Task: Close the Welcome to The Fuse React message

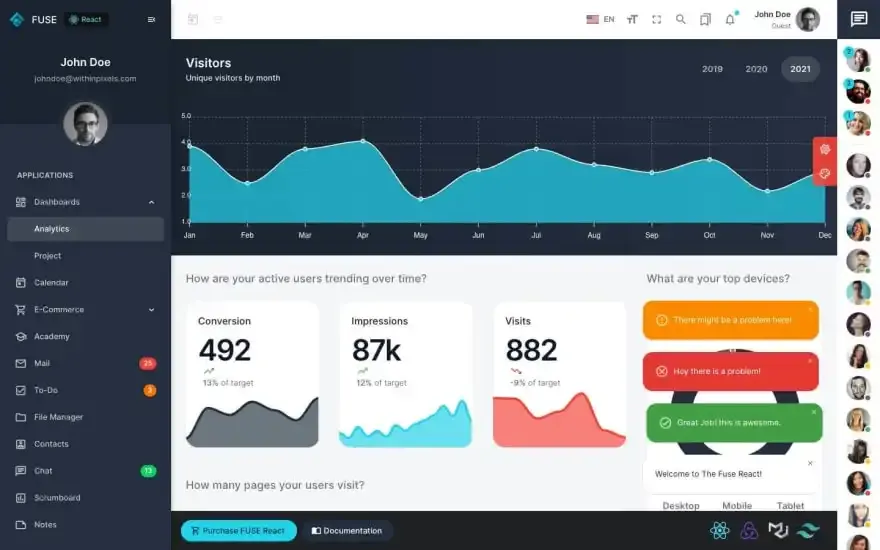Action: pyautogui.click(x=810, y=463)
